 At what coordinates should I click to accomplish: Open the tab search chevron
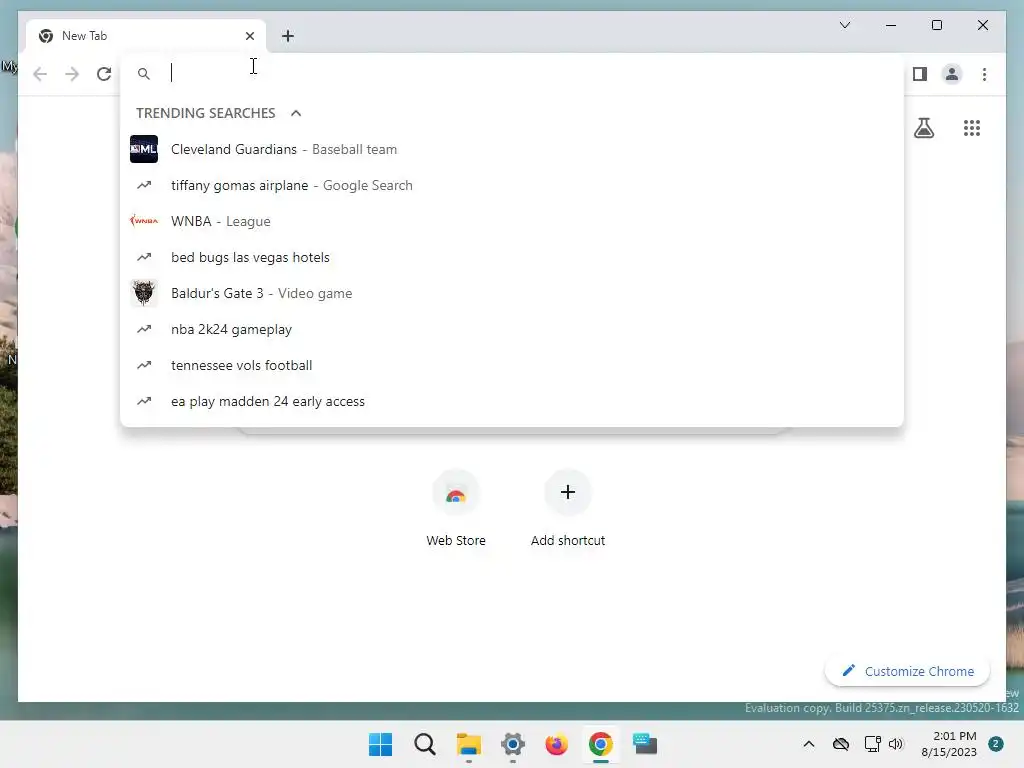point(844,25)
